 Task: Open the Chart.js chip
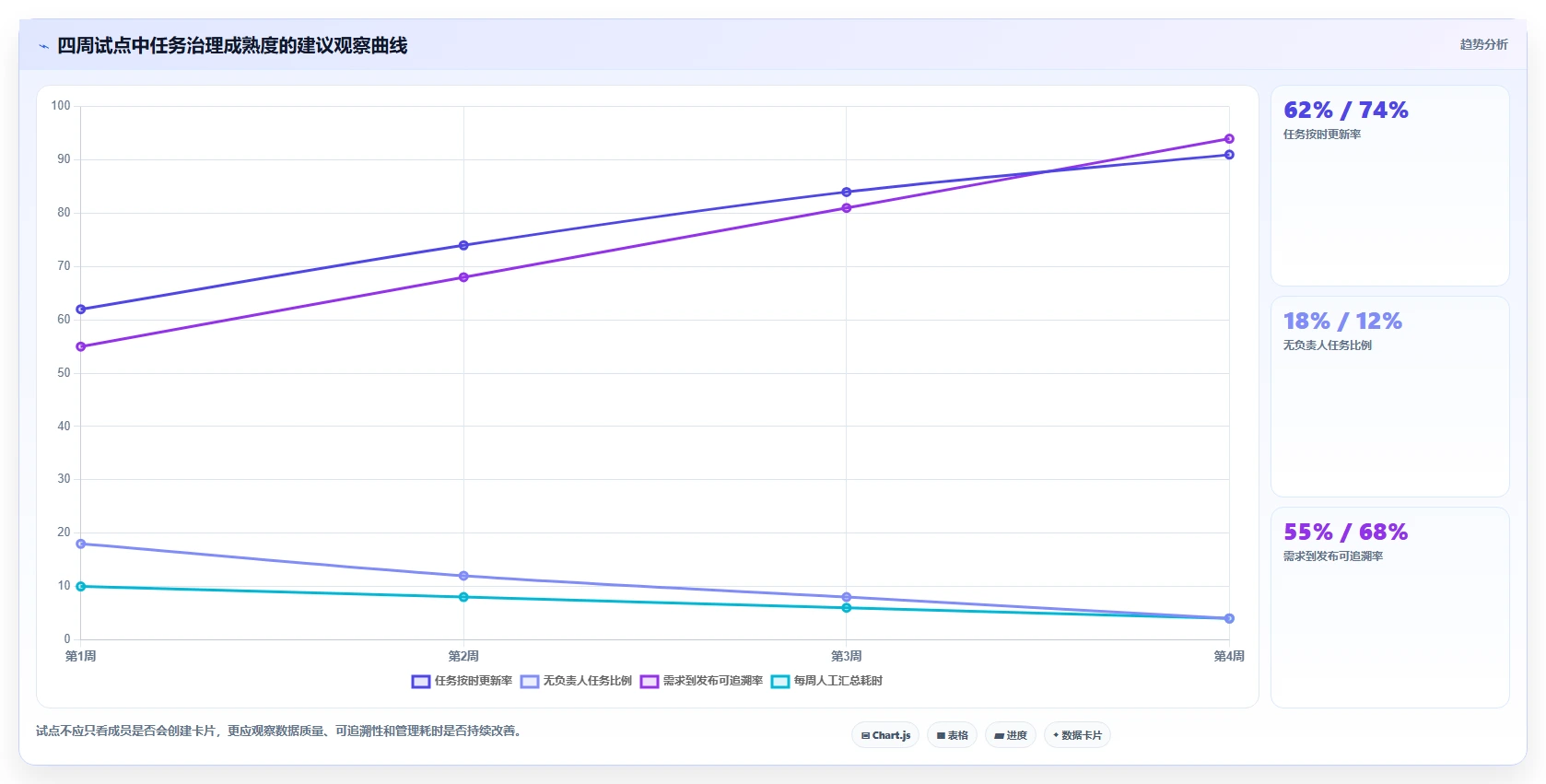pos(885,735)
